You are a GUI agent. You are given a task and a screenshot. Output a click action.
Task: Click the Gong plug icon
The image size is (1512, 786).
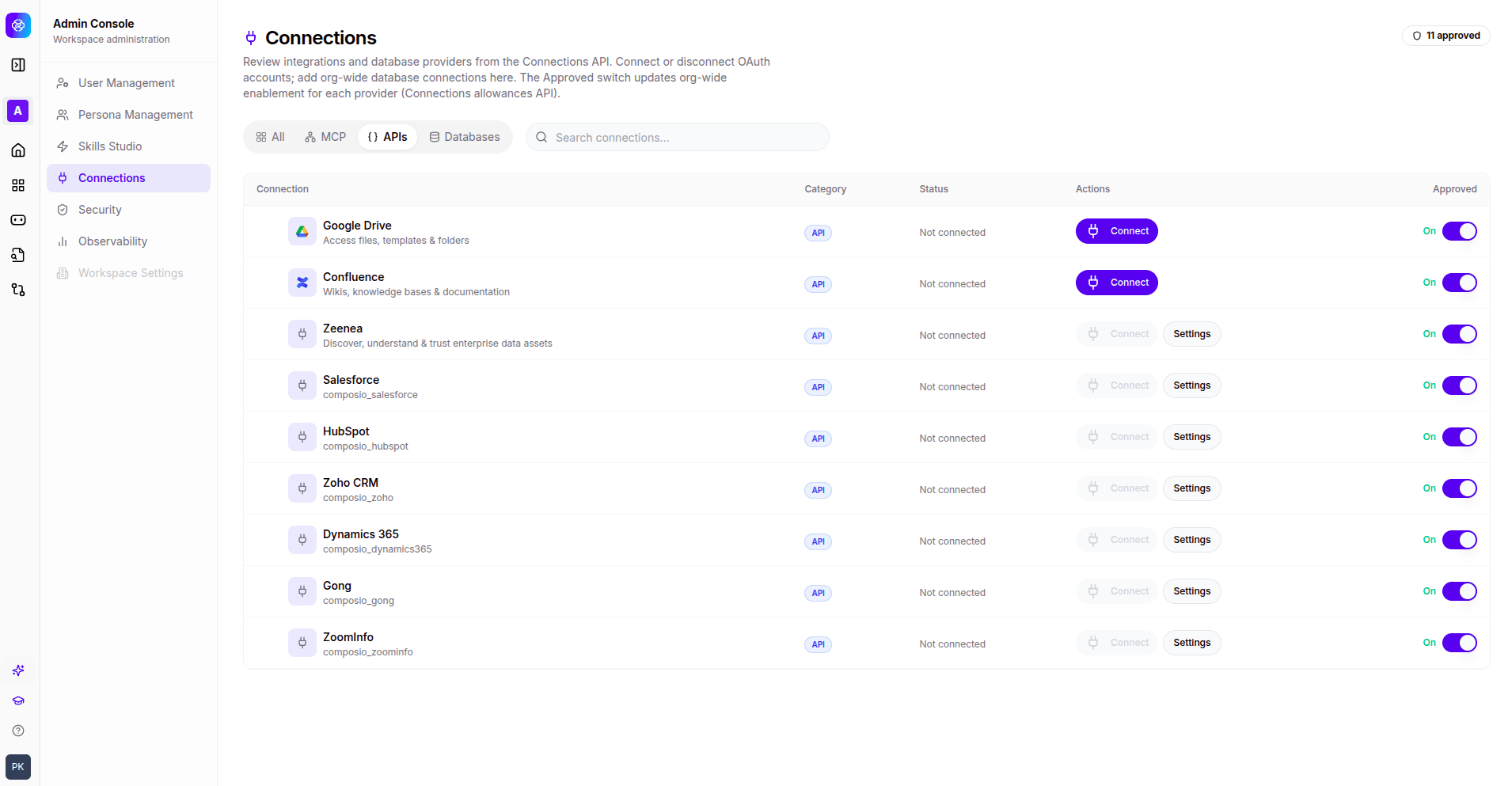[x=302, y=591]
